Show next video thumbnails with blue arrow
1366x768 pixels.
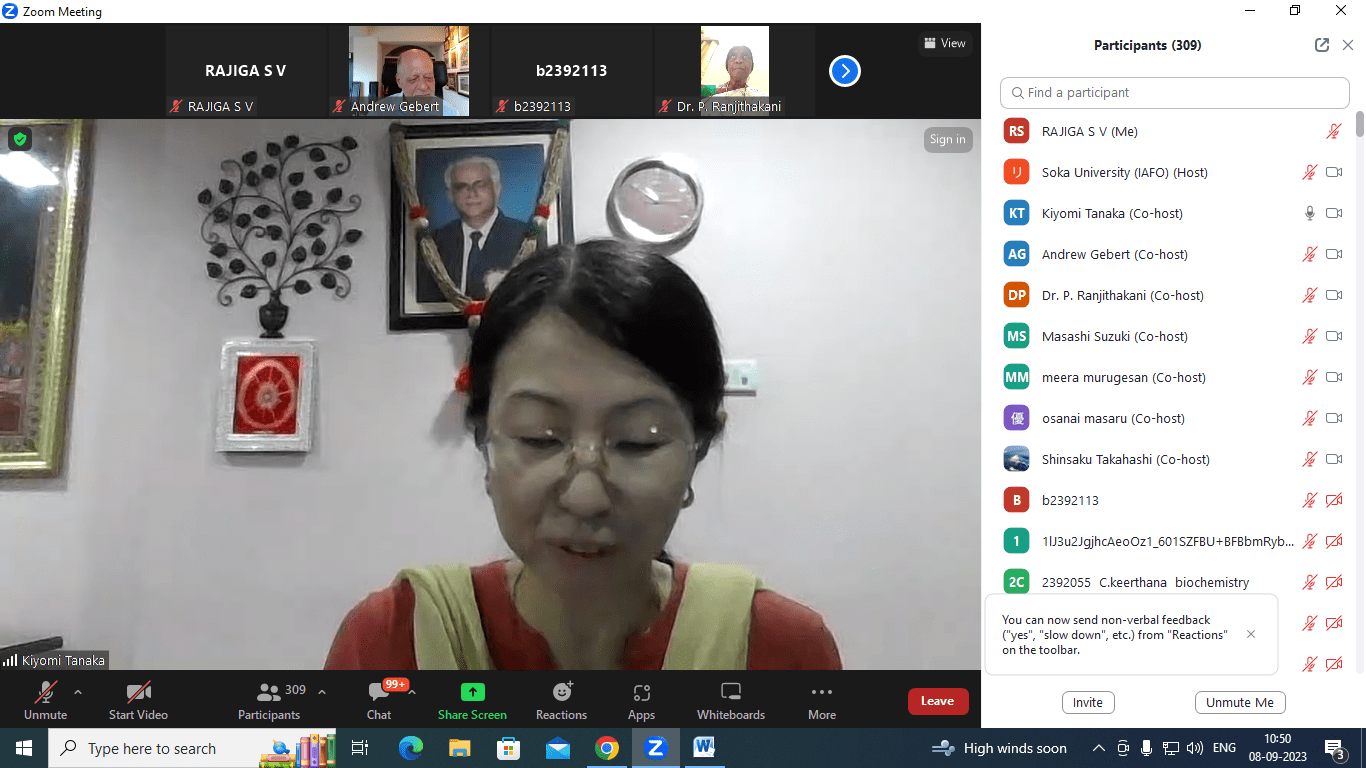coord(845,71)
